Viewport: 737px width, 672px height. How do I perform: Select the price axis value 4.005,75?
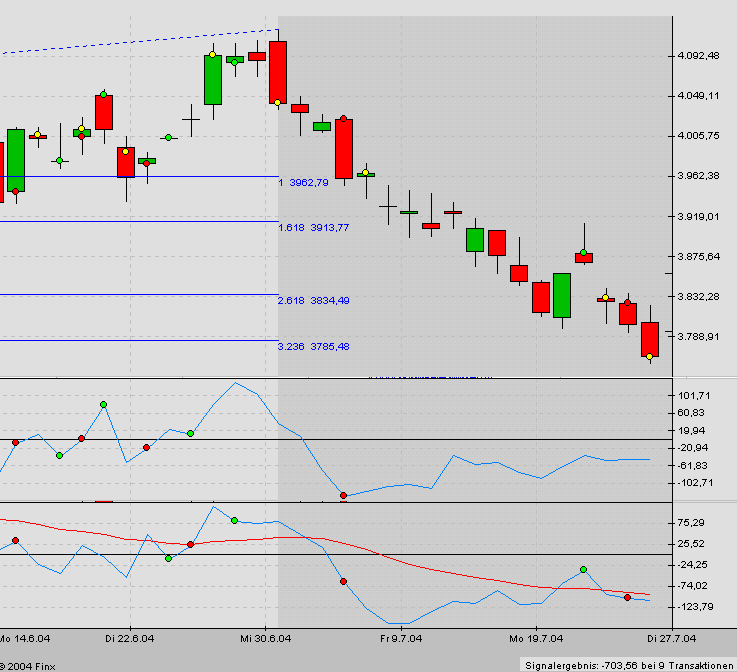698,136
